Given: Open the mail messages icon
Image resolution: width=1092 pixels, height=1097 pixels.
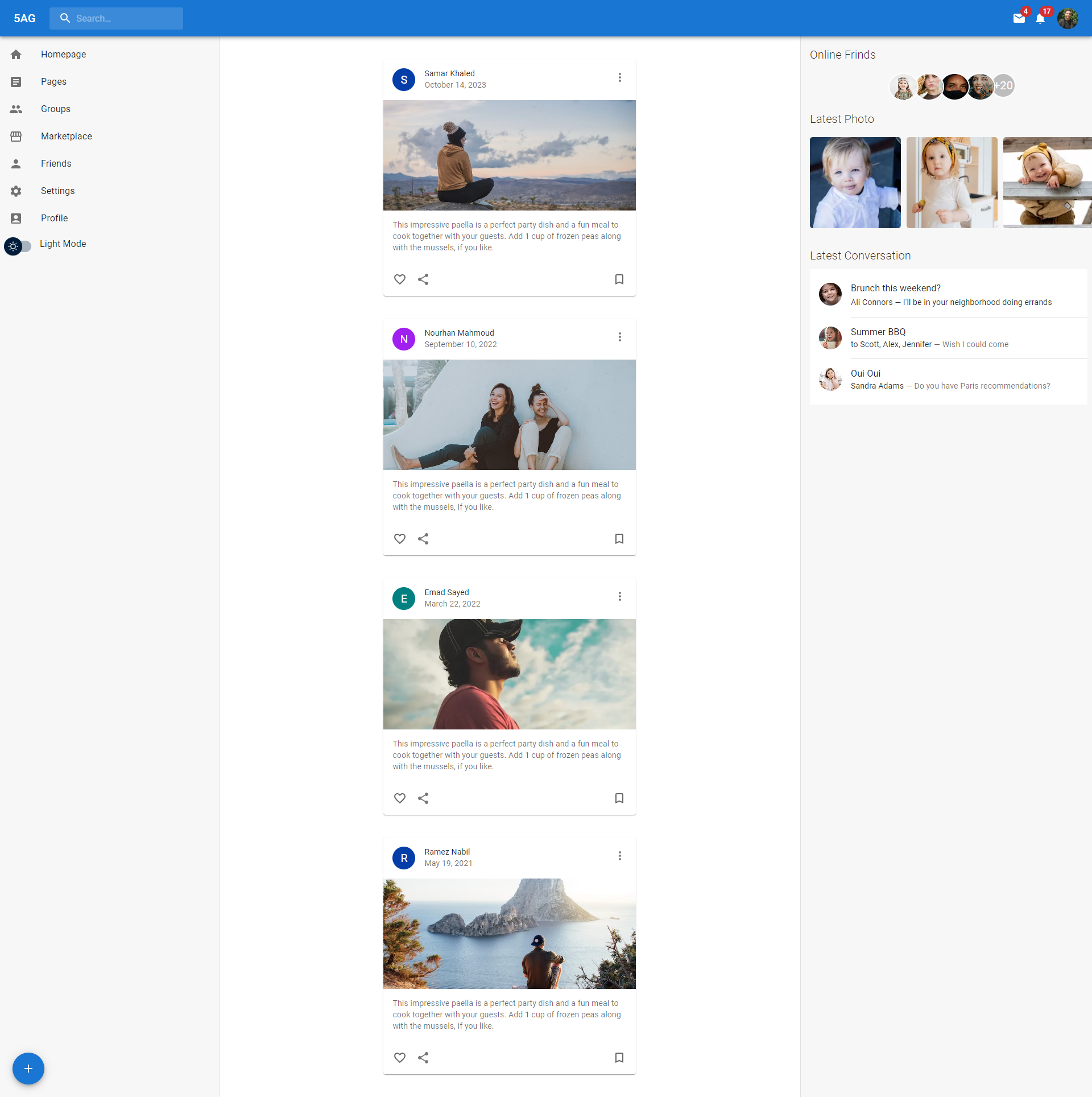Looking at the screenshot, I should (x=1019, y=18).
